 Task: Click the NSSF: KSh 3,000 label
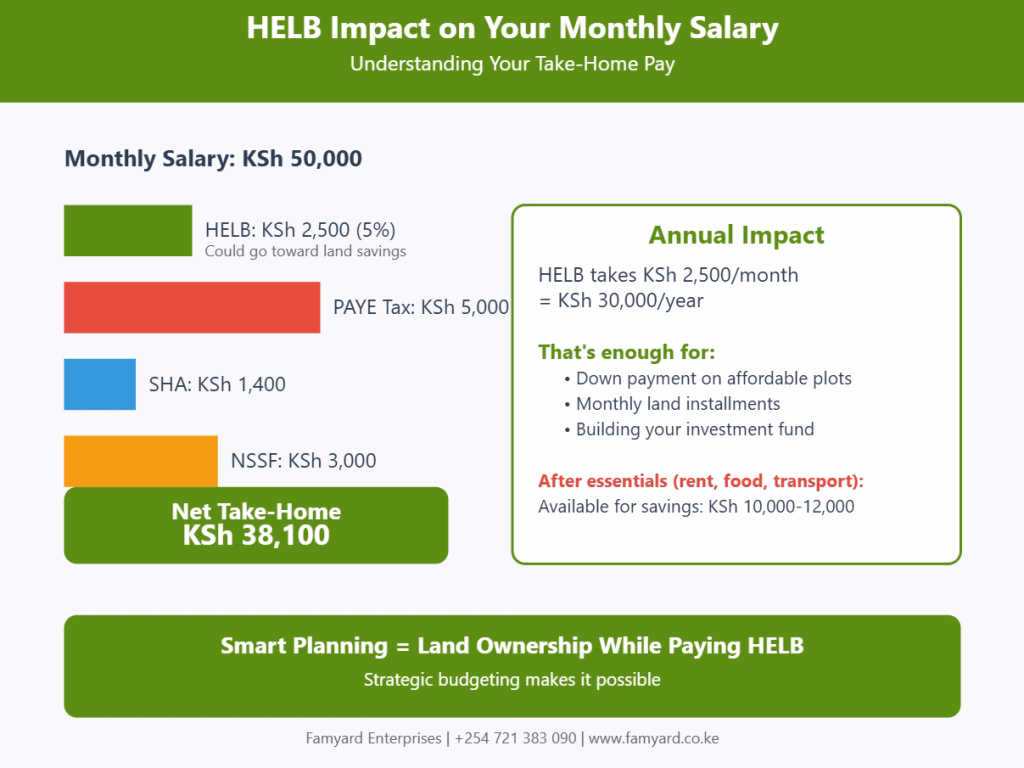pyautogui.click(x=304, y=461)
